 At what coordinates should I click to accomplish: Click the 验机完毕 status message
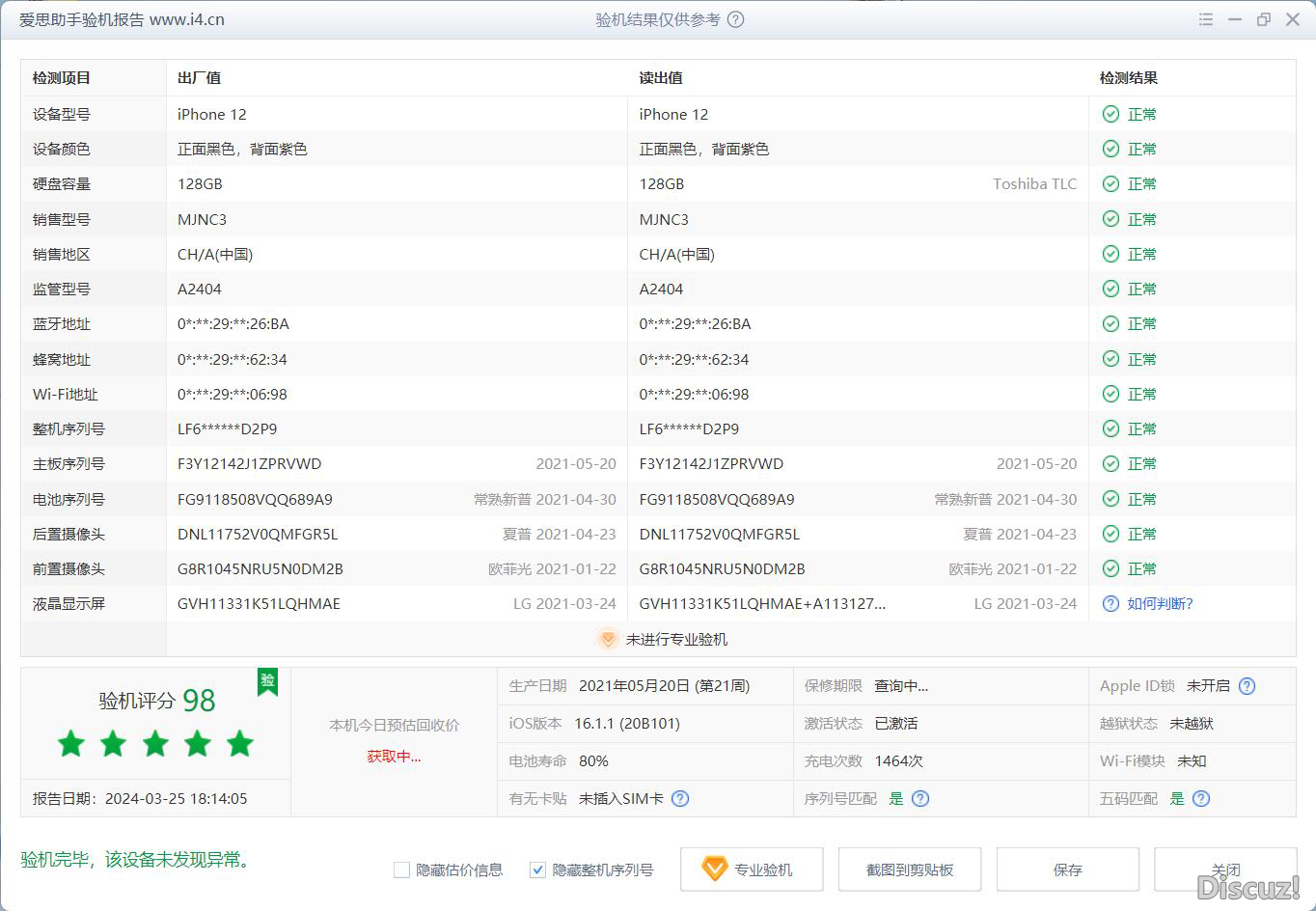tap(138, 859)
